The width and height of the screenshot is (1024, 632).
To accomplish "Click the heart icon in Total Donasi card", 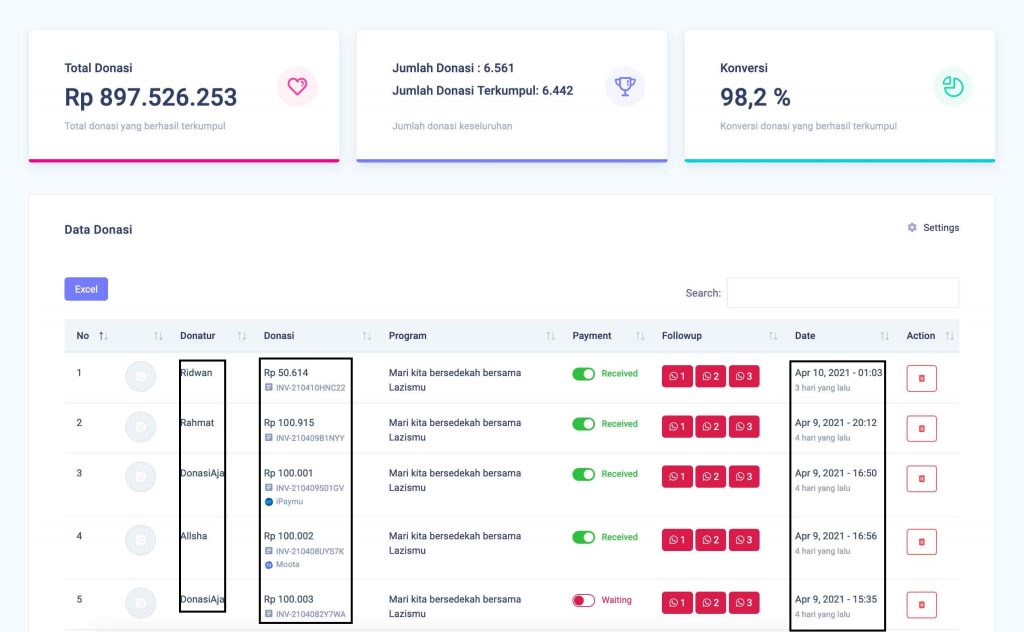I will pyautogui.click(x=297, y=87).
